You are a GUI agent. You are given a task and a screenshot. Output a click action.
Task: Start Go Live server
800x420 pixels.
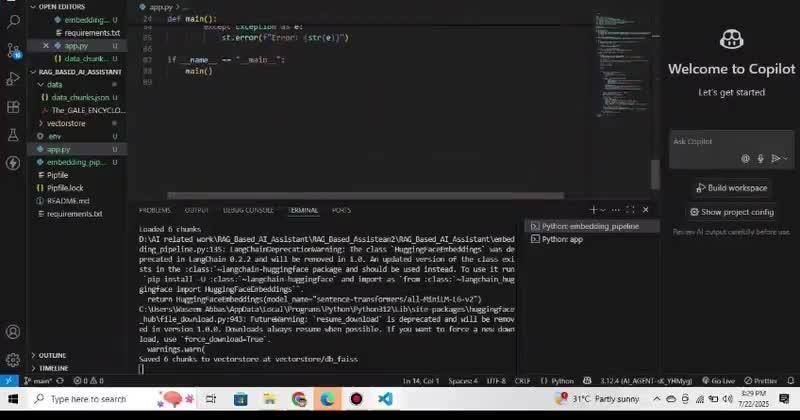pyautogui.click(x=718, y=381)
